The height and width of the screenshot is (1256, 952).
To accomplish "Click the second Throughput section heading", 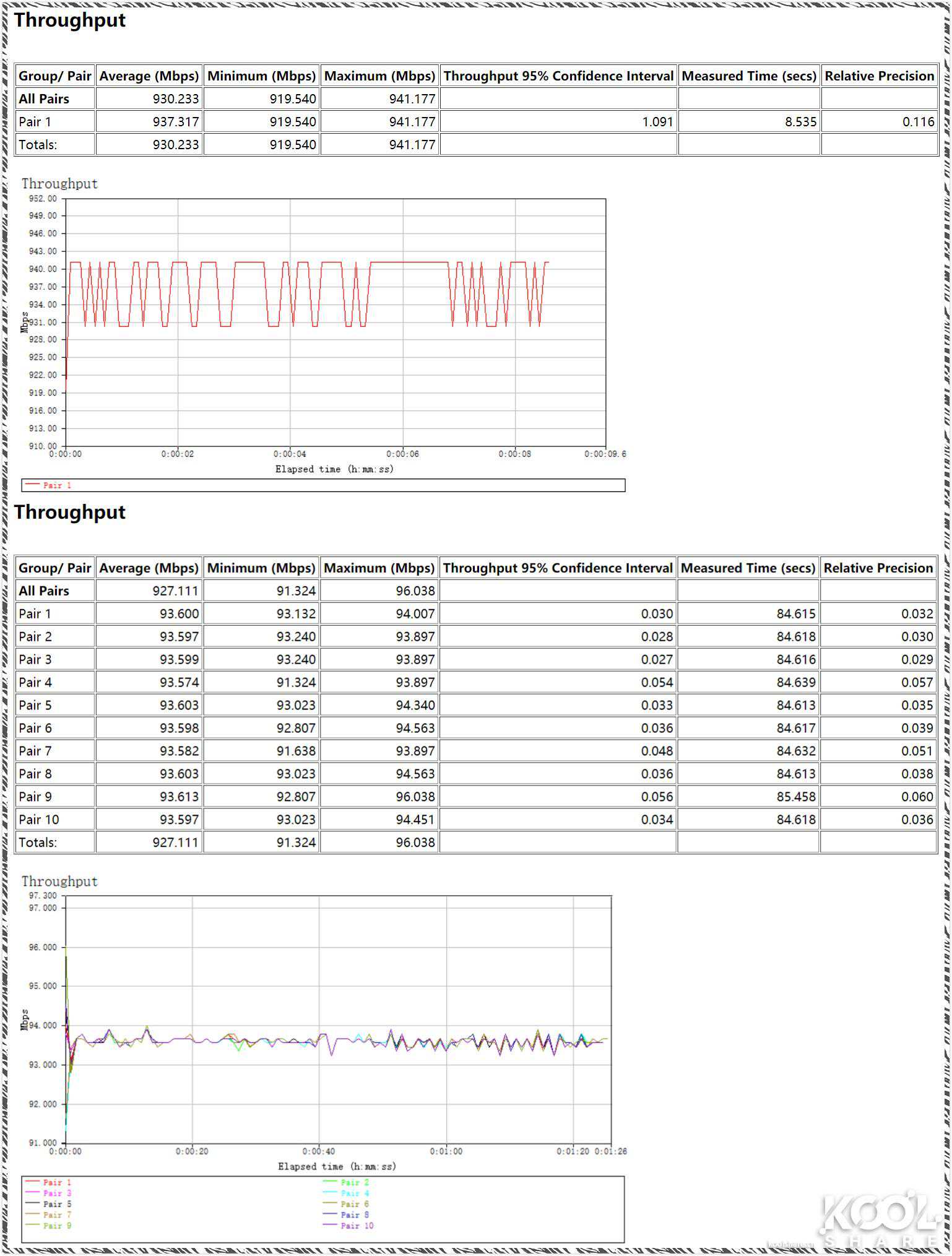I will [x=70, y=513].
